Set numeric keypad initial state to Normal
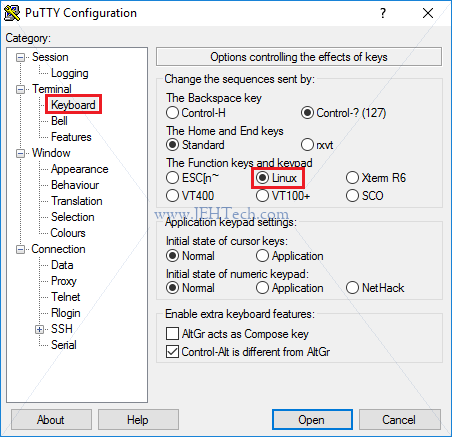The width and height of the screenshot is (452, 437). [x=190, y=288]
